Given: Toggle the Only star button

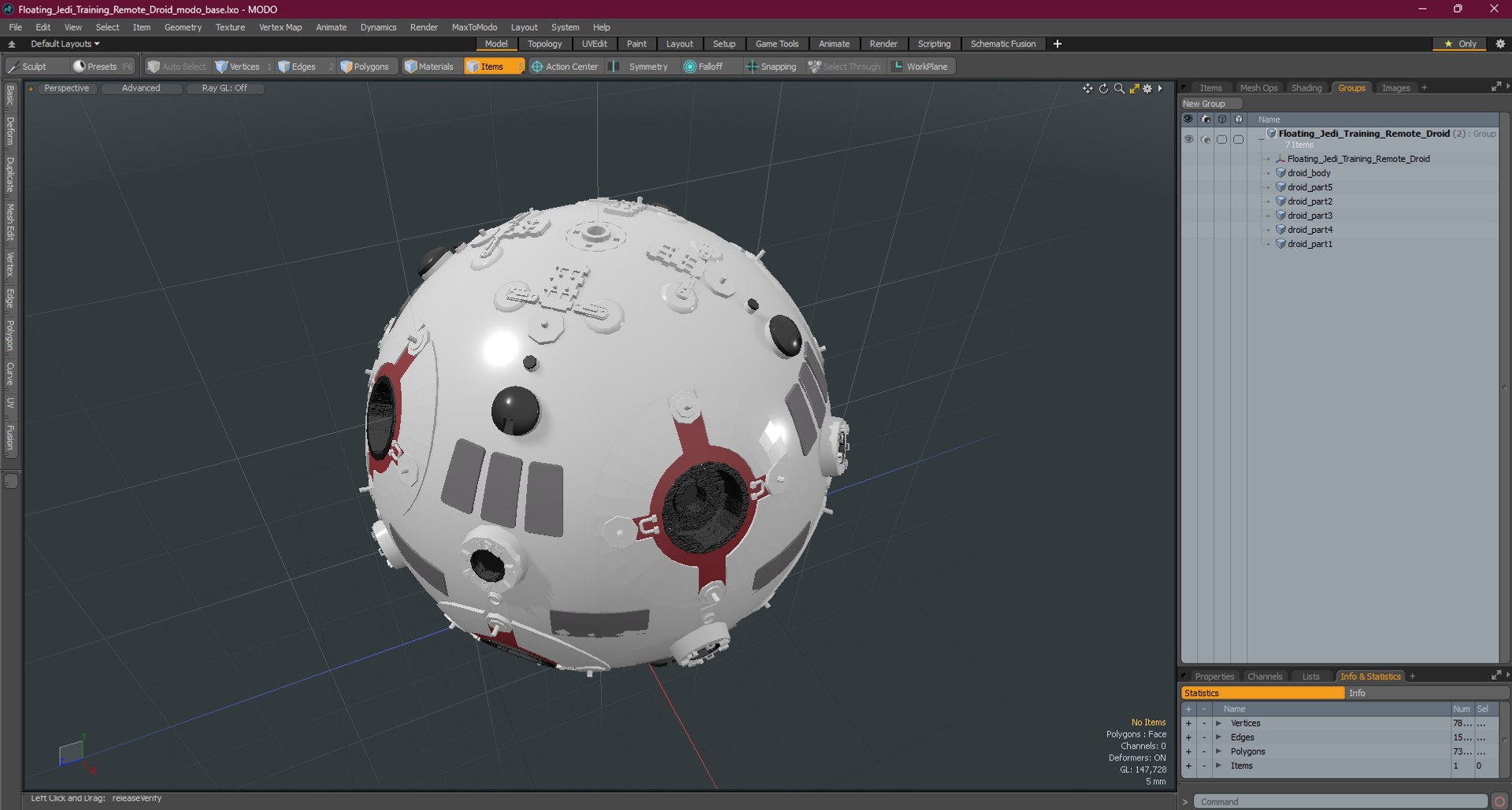Looking at the screenshot, I should 1460,44.
